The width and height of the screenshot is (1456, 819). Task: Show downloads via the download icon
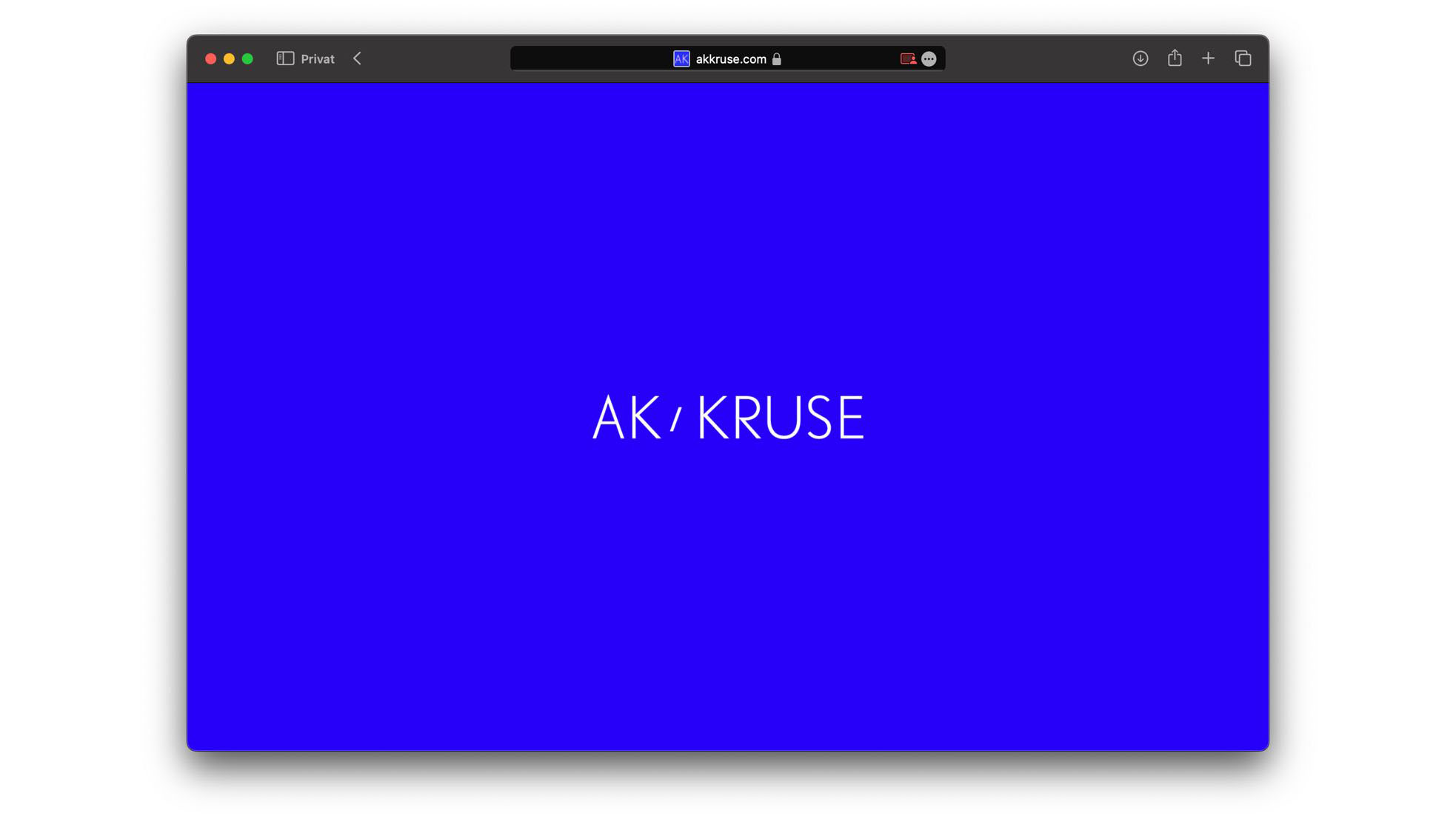click(1140, 58)
